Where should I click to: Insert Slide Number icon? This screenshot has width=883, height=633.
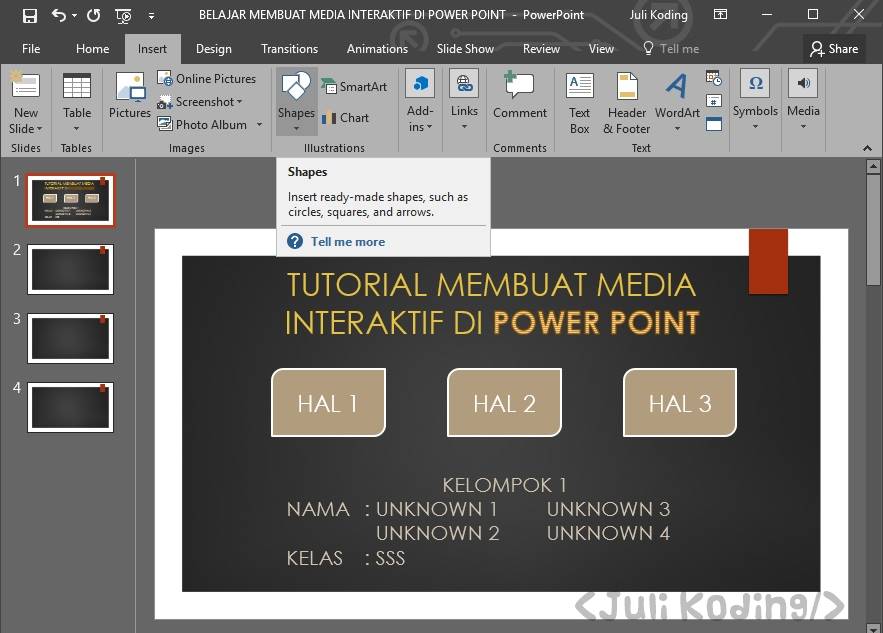click(x=713, y=101)
